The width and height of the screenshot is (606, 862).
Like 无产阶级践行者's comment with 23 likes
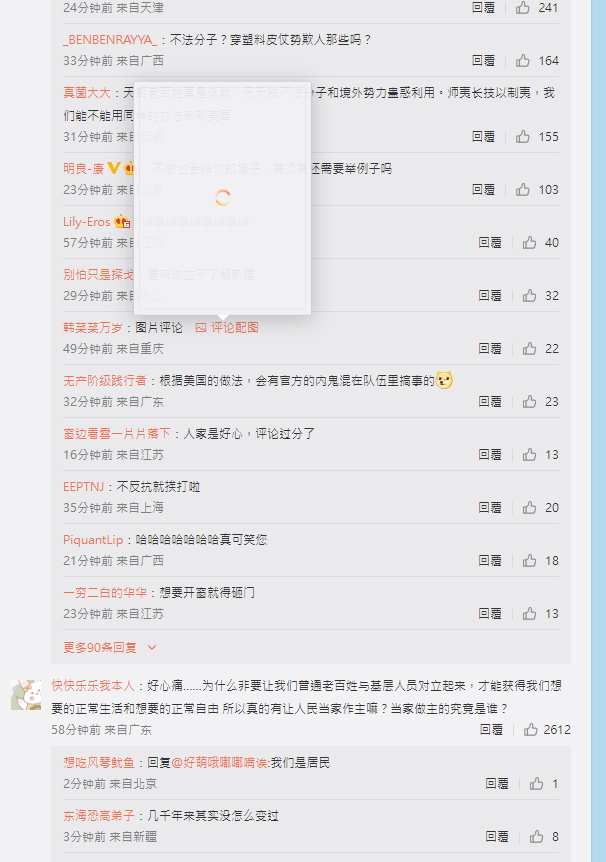tap(530, 401)
